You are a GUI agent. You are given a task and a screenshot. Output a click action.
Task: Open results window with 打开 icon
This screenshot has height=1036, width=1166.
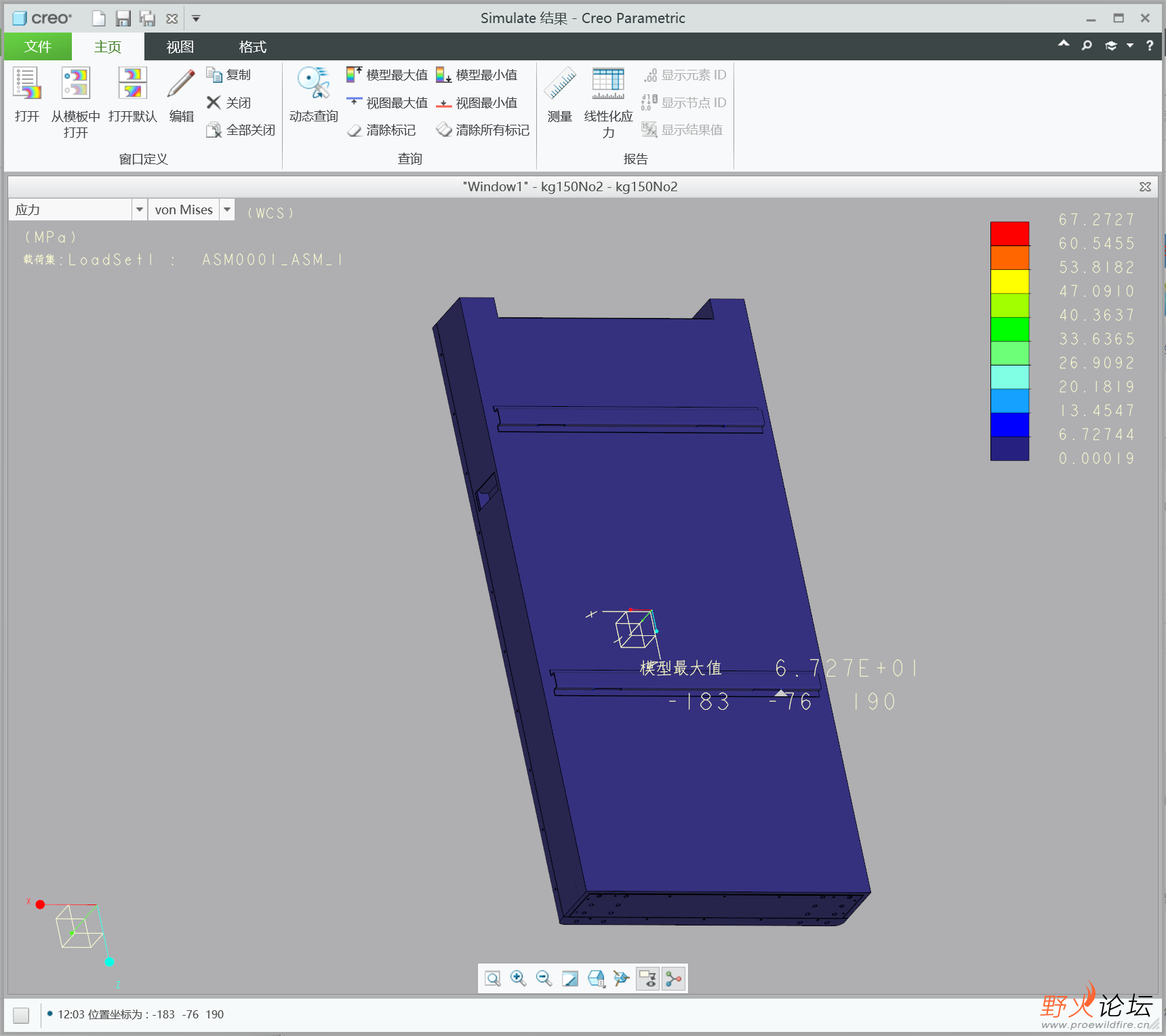pos(27,95)
